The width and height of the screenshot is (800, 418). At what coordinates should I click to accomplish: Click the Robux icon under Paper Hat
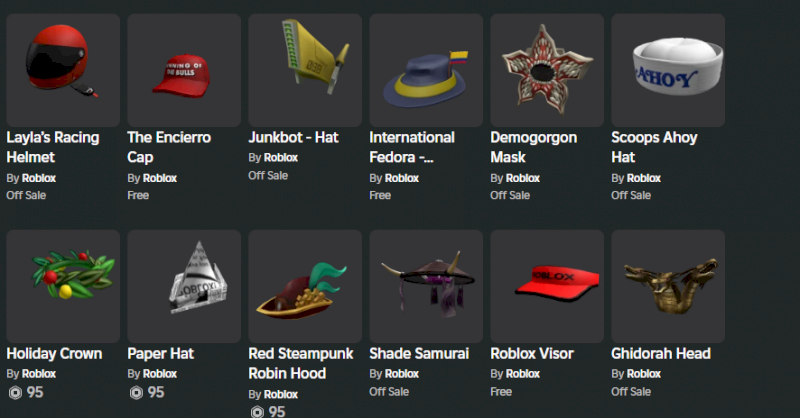pos(136,392)
